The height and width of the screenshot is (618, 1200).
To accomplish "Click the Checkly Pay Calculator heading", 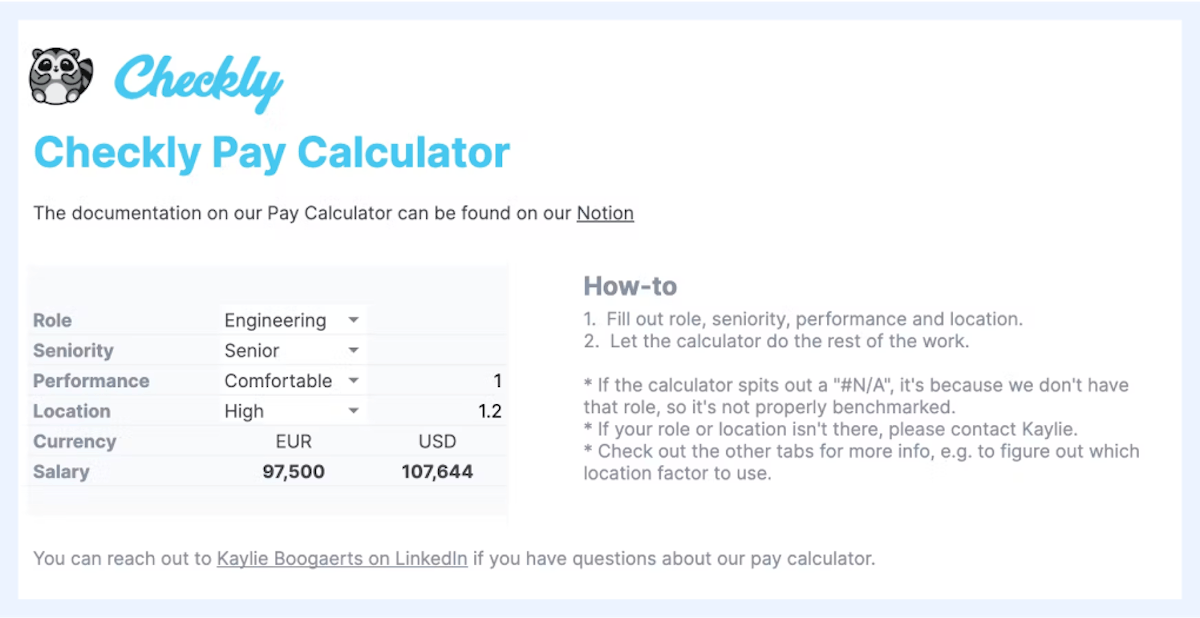I will click(271, 152).
